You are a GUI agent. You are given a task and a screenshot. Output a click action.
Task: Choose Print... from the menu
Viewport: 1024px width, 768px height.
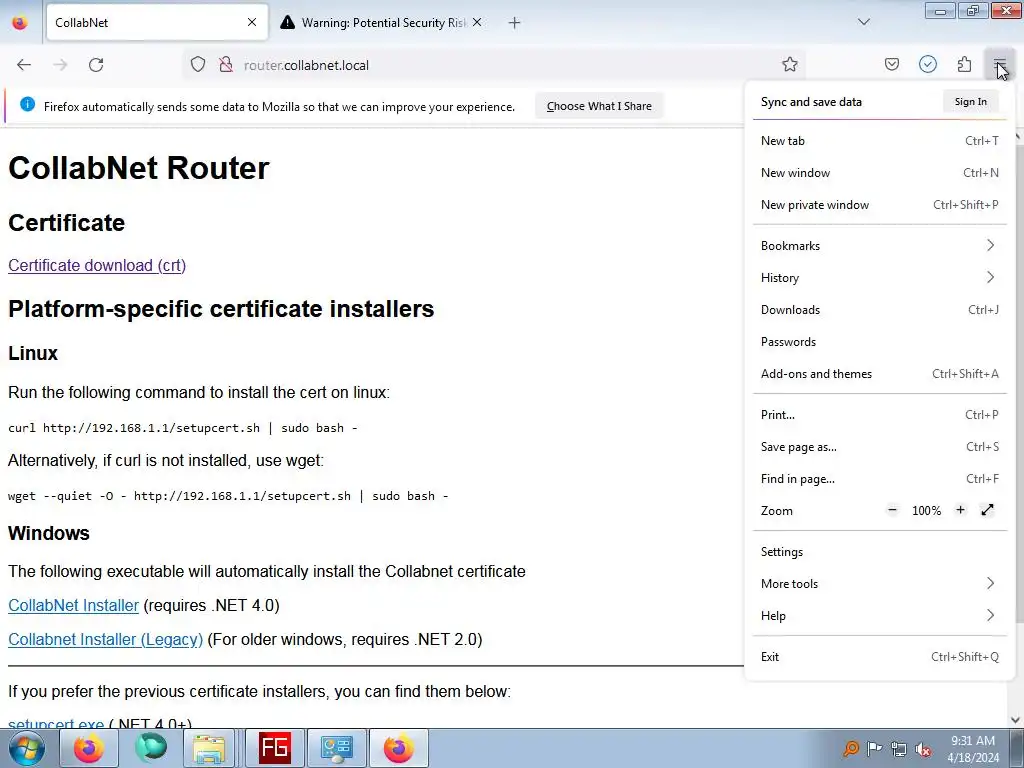pyautogui.click(x=879, y=415)
